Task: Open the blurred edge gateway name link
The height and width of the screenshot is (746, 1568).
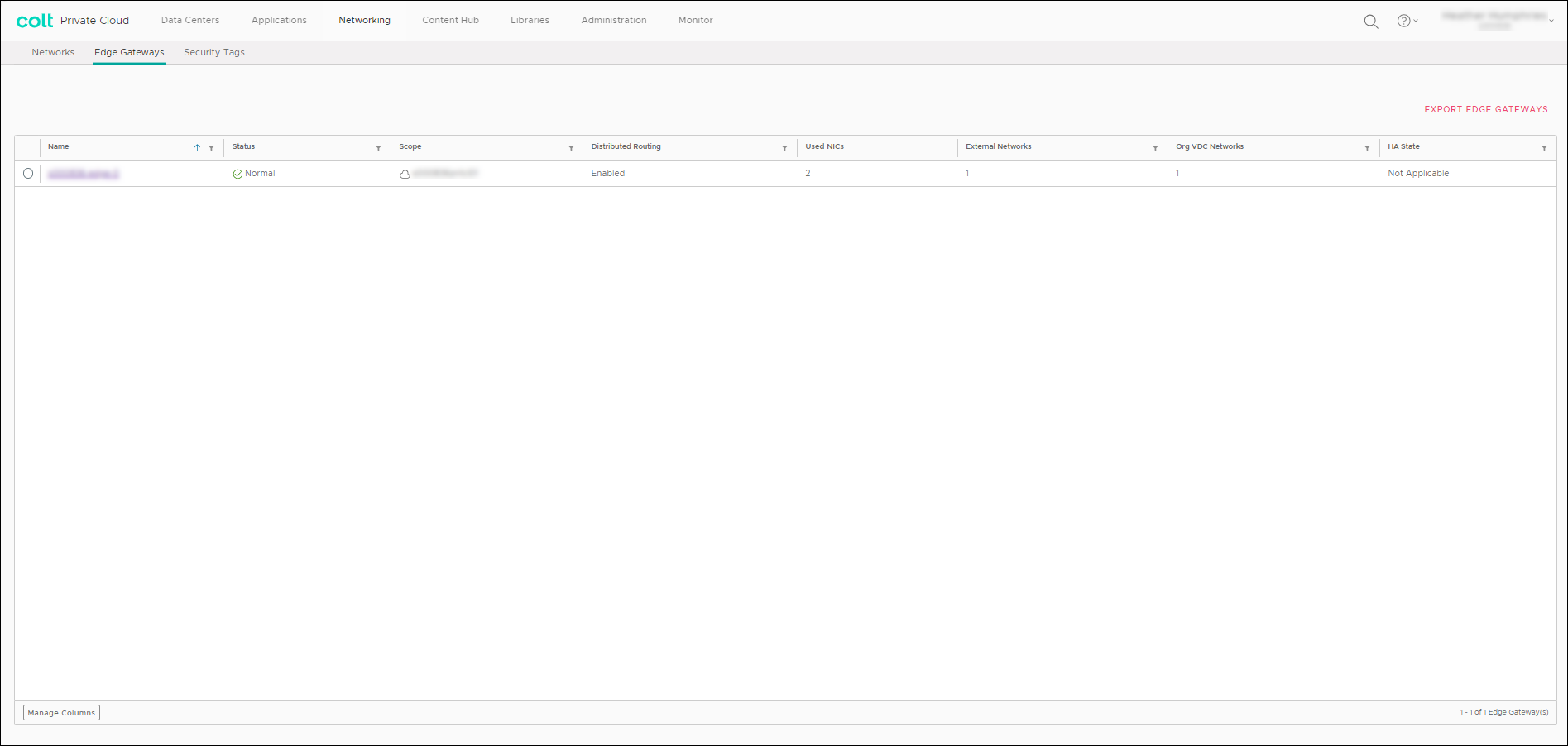Action: coord(84,174)
